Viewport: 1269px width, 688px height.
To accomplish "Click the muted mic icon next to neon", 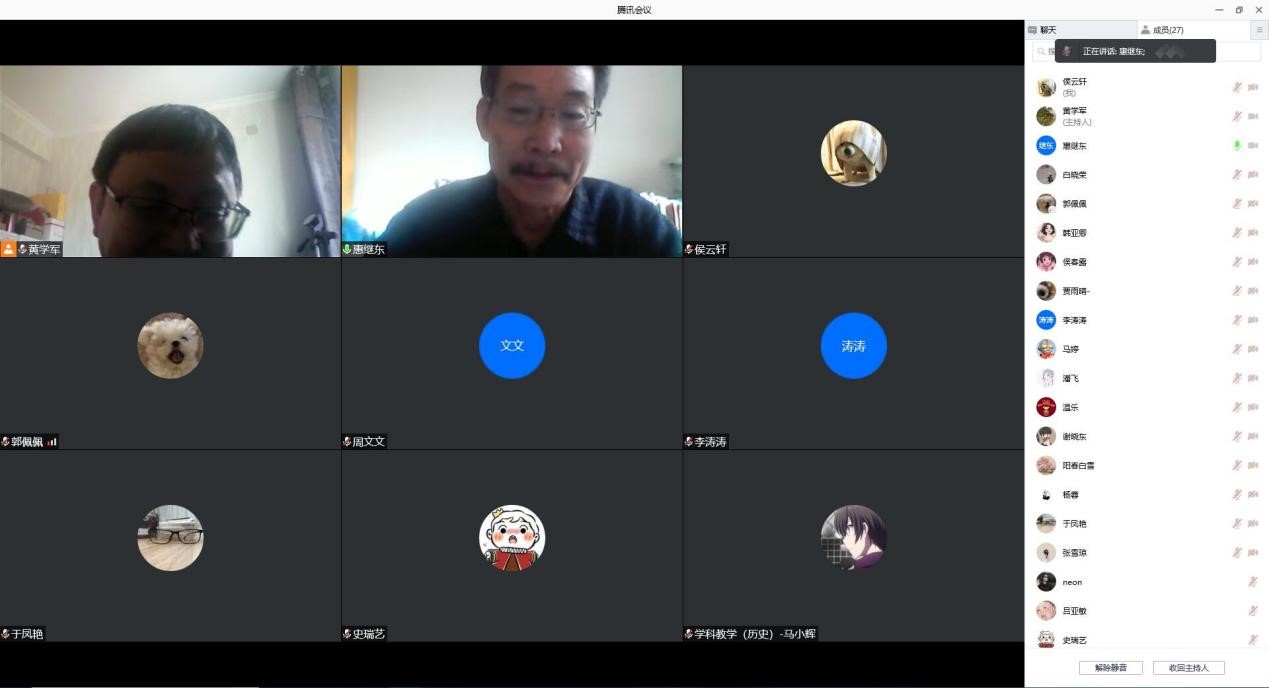I will coord(1253,582).
